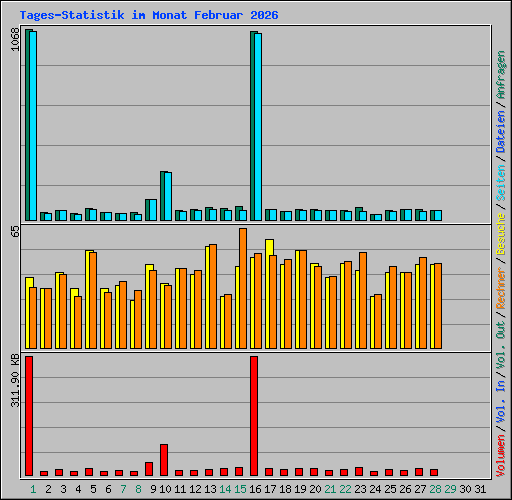Click day label 1 on the x-axis
This screenshot has width=512, height=500.
click(33, 489)
